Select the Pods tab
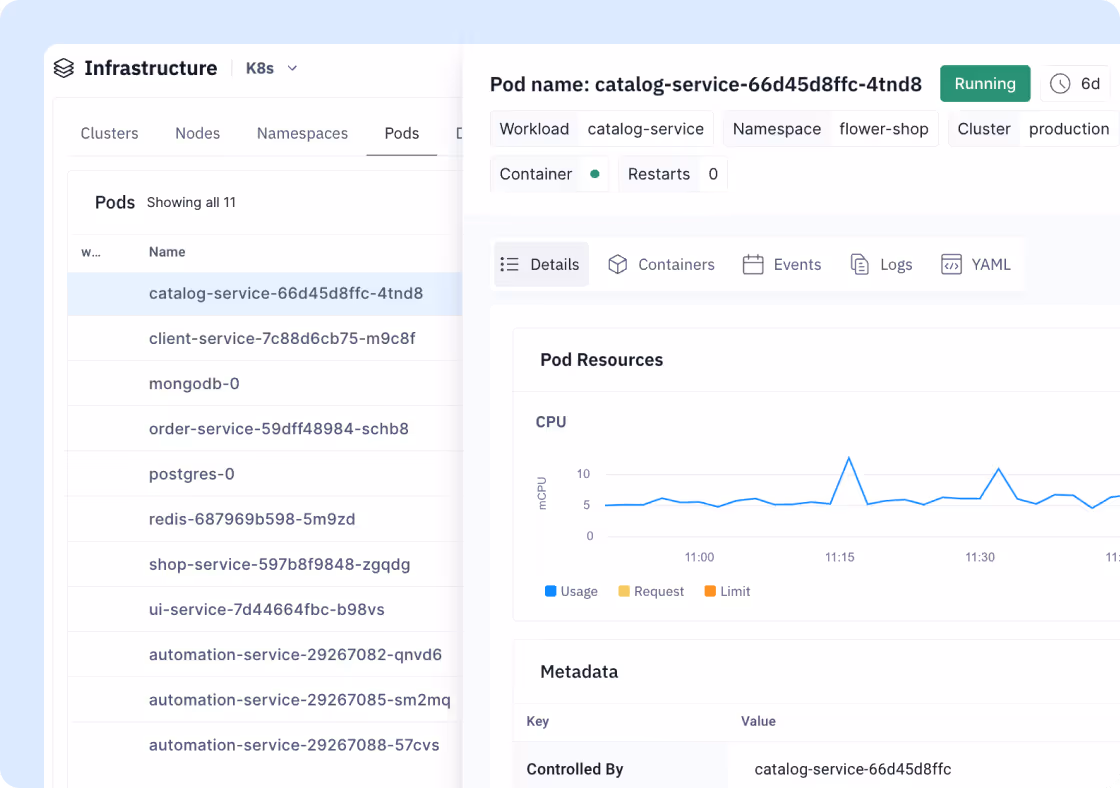 click(x=401, y=134)
